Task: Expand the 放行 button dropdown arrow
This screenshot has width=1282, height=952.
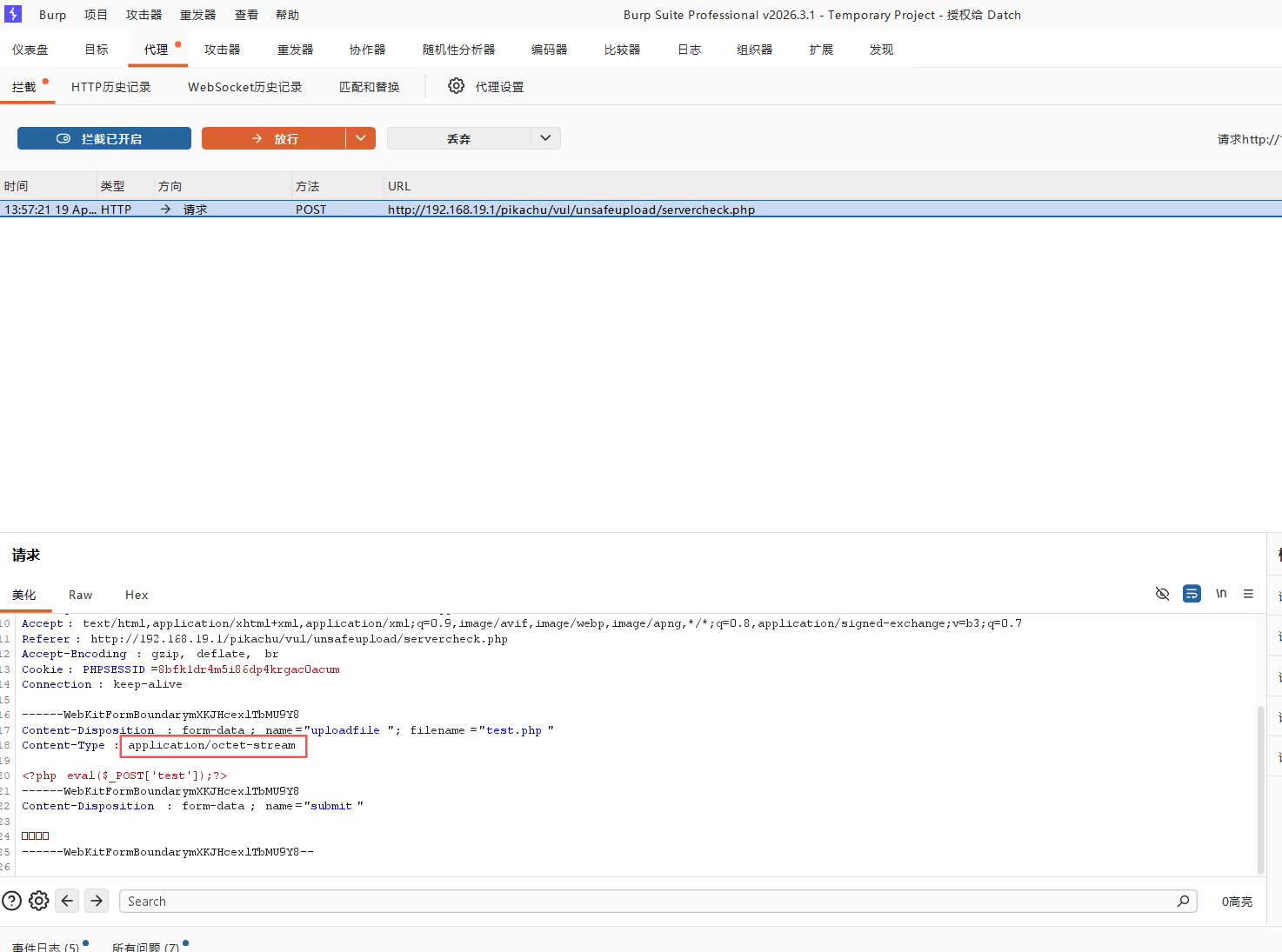Action: 361,138
